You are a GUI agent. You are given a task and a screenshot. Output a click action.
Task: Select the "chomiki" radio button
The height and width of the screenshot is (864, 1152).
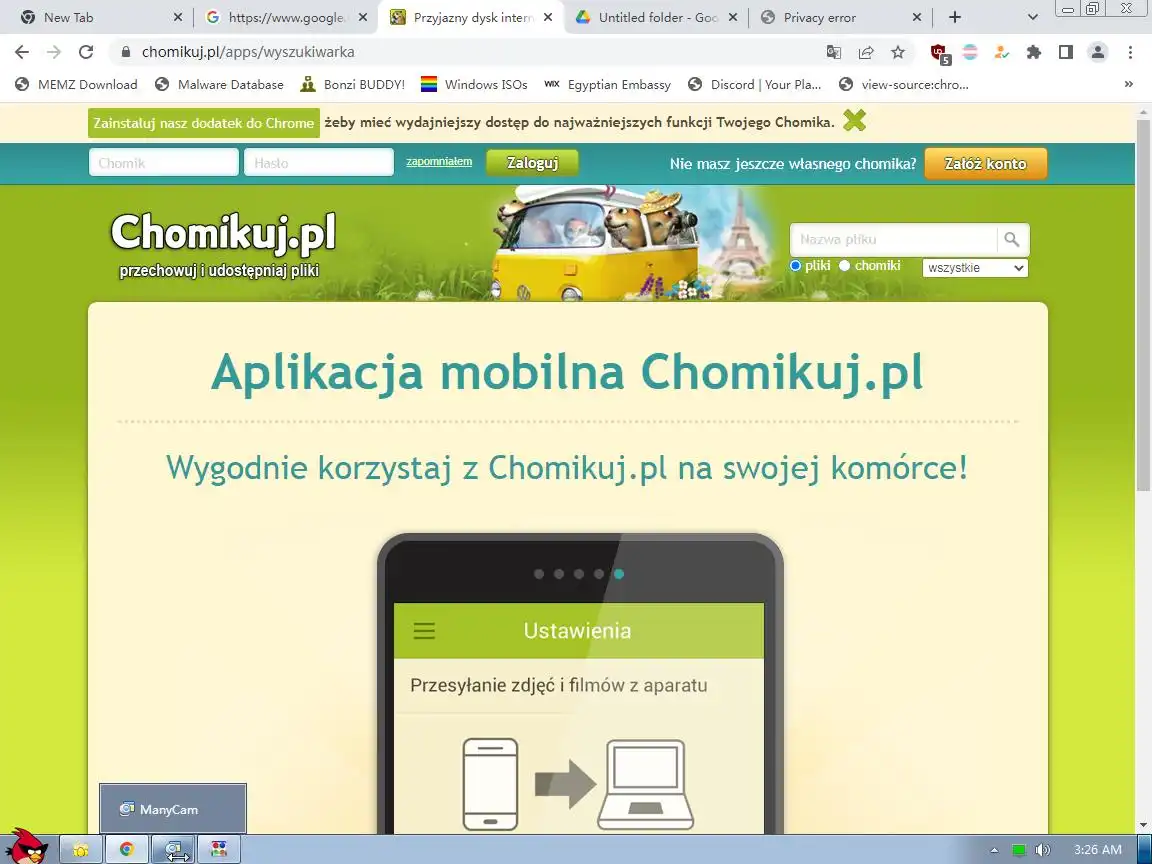tap(844, 266)
